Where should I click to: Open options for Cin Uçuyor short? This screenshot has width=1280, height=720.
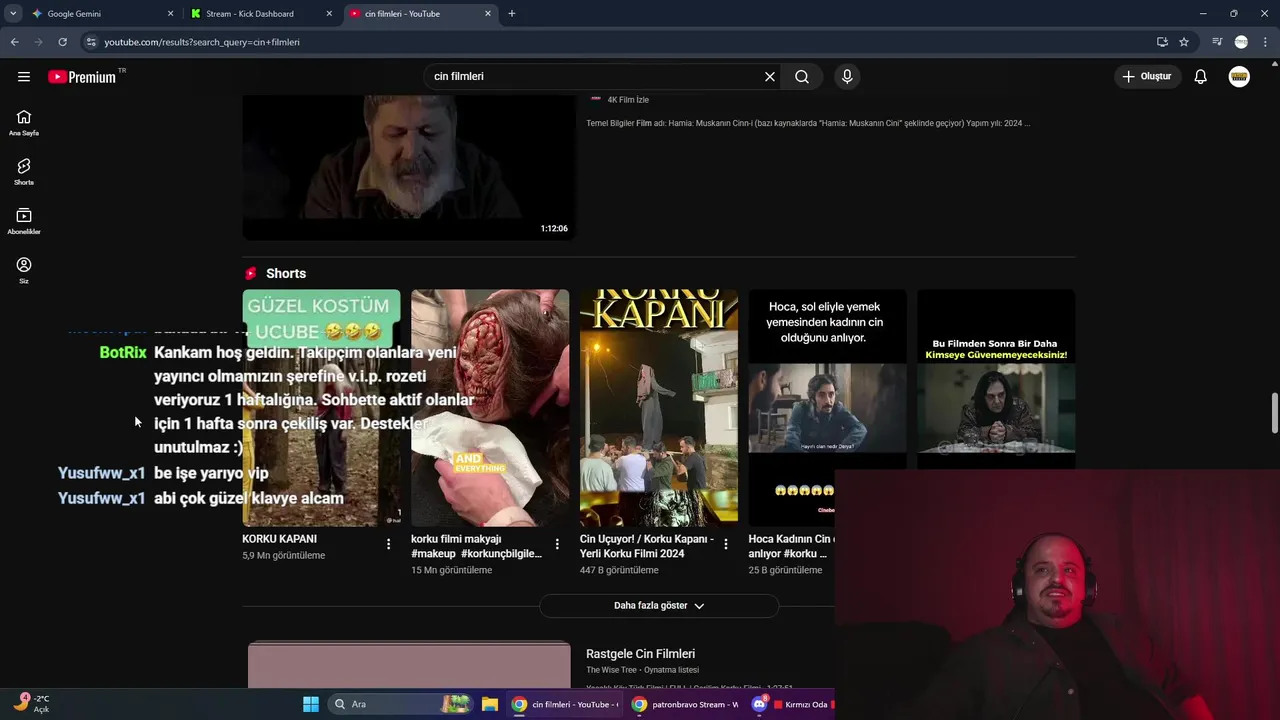pos(726,544)
